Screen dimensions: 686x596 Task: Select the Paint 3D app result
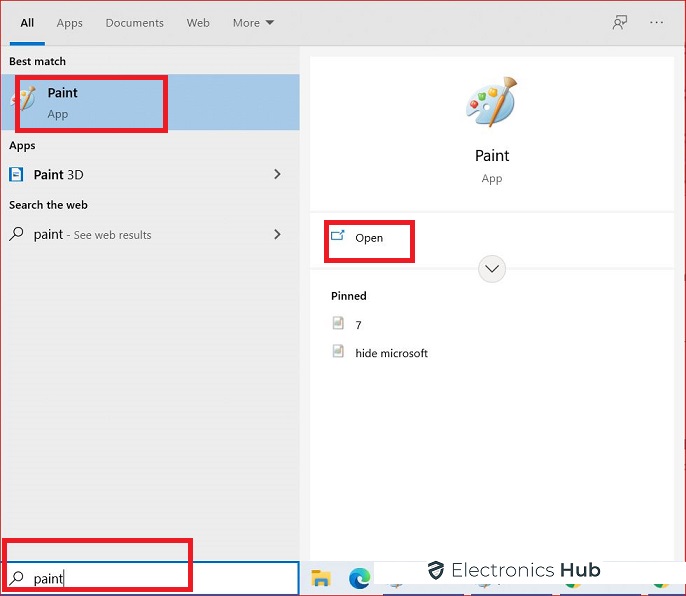(x=150, y=175)
